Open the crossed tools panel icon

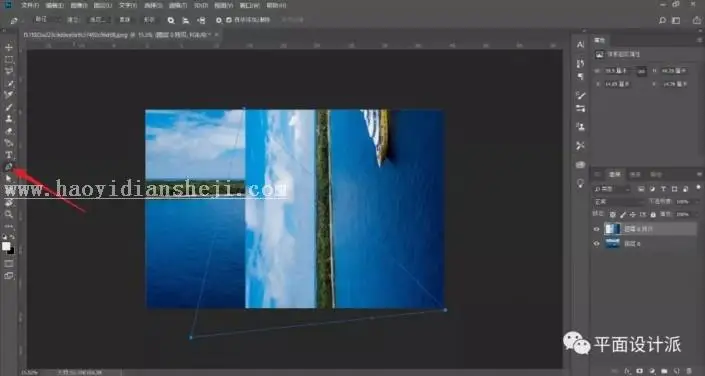580,146
